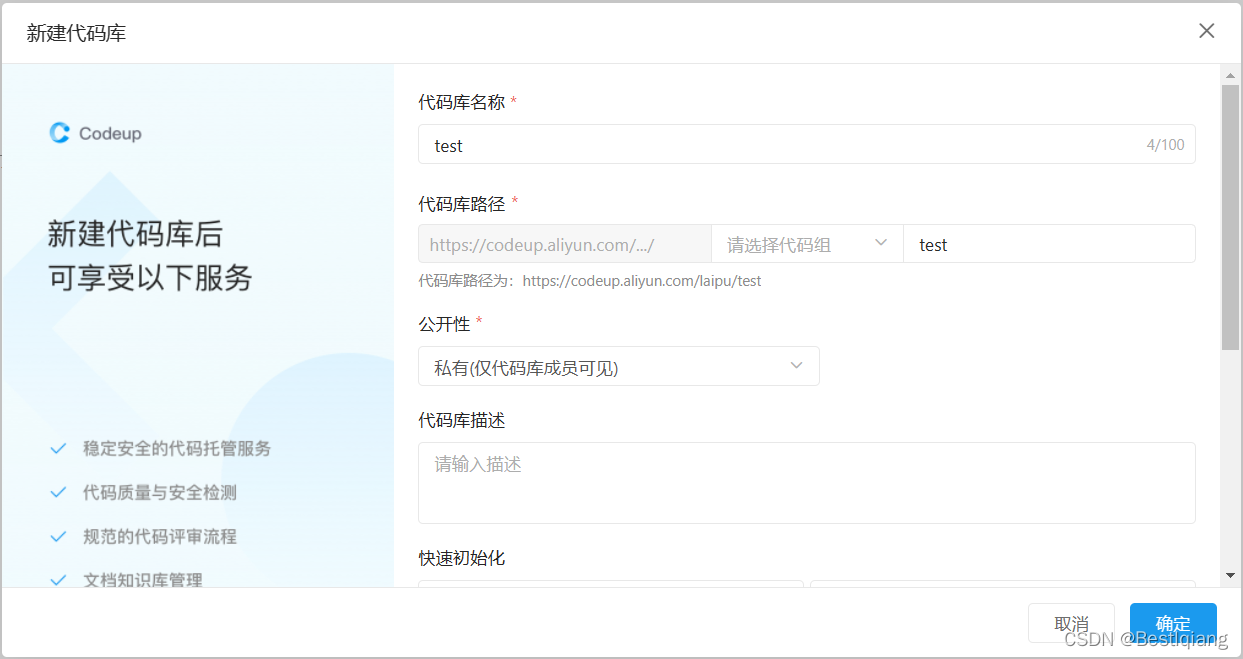This screenshot has width=1243, height=659.
Task: Click the required asterisk next to 公开性
Action: click(x=477, y=322)
